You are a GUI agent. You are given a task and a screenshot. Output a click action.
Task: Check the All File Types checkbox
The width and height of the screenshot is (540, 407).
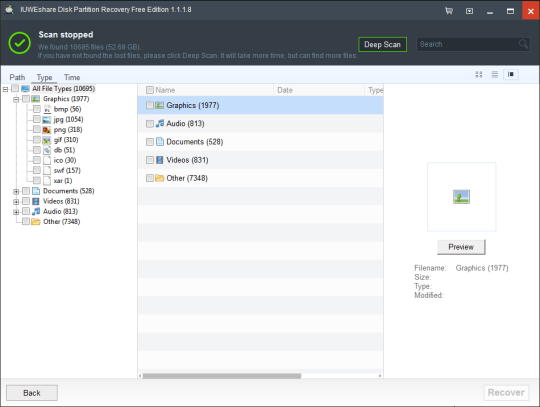15,88
